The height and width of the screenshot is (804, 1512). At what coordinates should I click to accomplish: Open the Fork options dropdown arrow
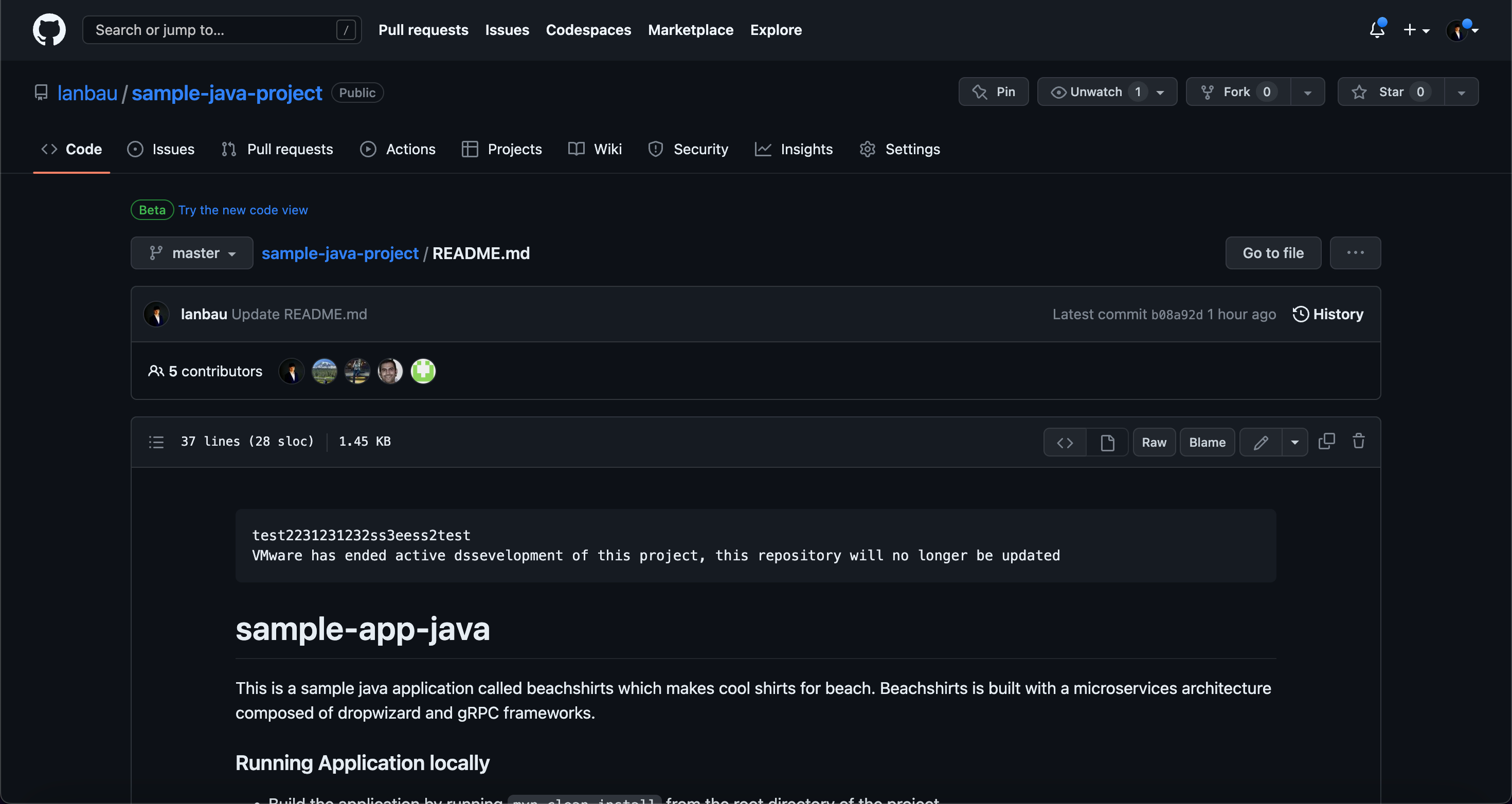click(1307, 92)
